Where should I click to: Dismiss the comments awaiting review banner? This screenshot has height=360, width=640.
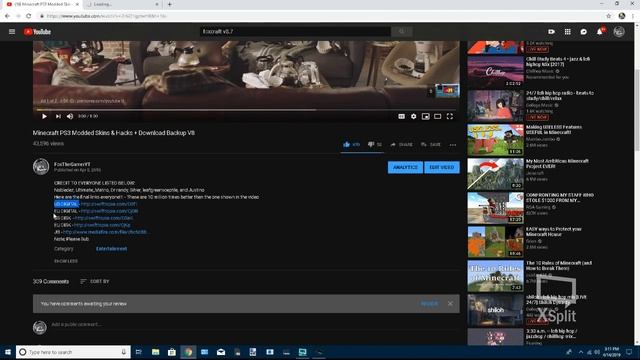[x=450, y=304]
